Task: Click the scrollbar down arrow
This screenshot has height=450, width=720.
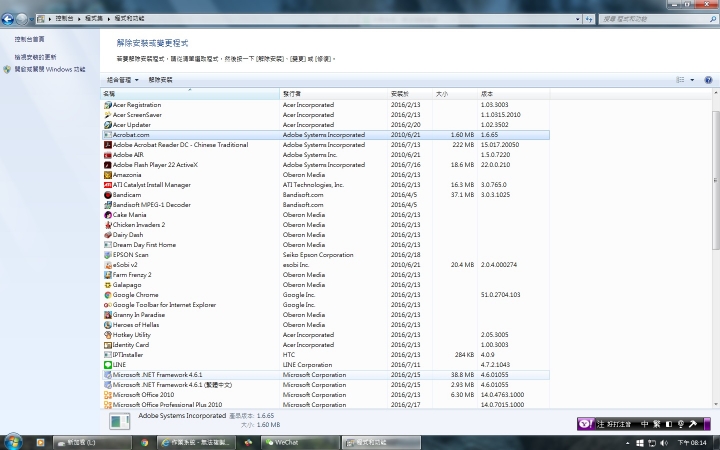Action: point(715,405)
